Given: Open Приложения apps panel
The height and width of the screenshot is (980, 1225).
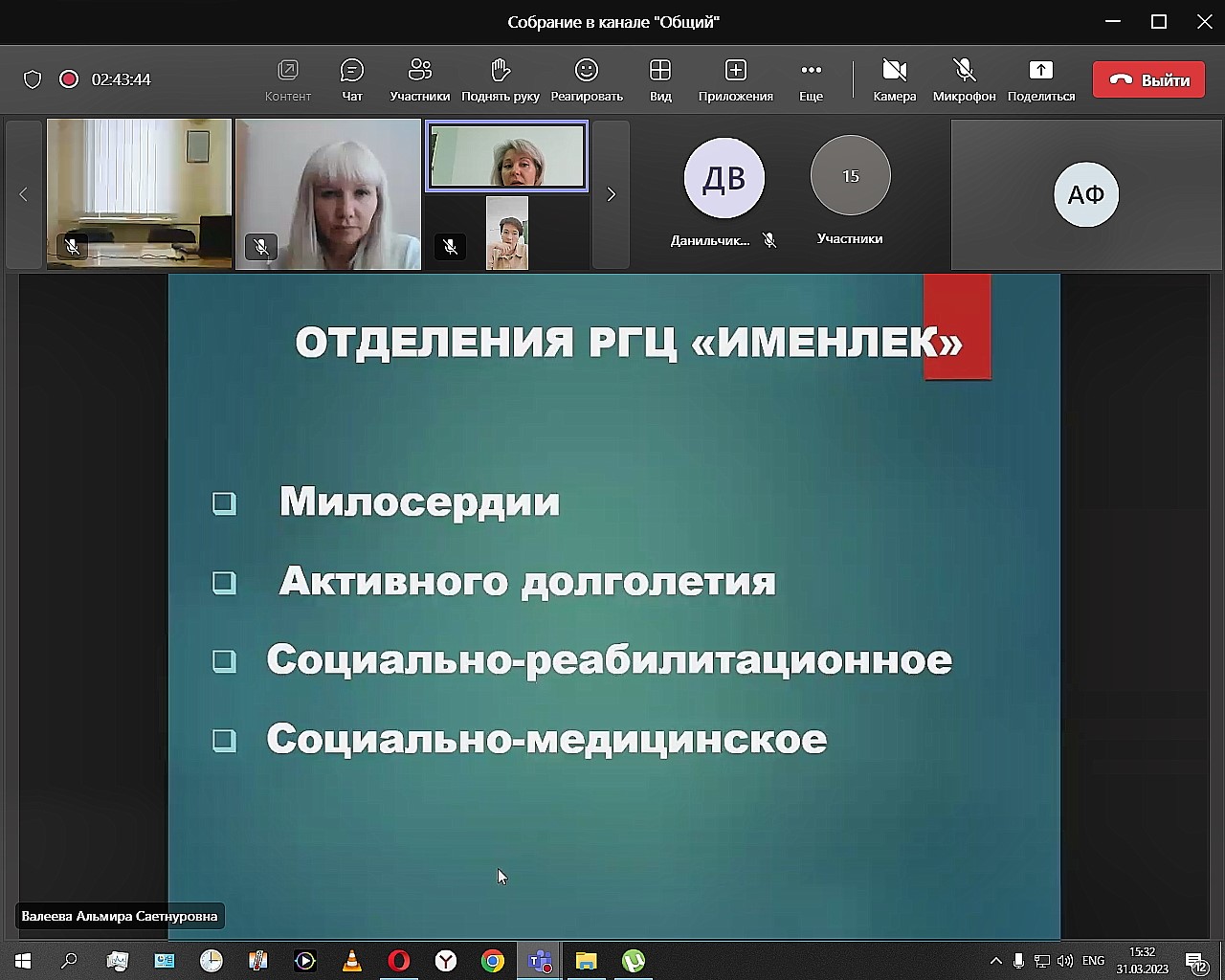Looking at the screenshot, I should [735, 80].
